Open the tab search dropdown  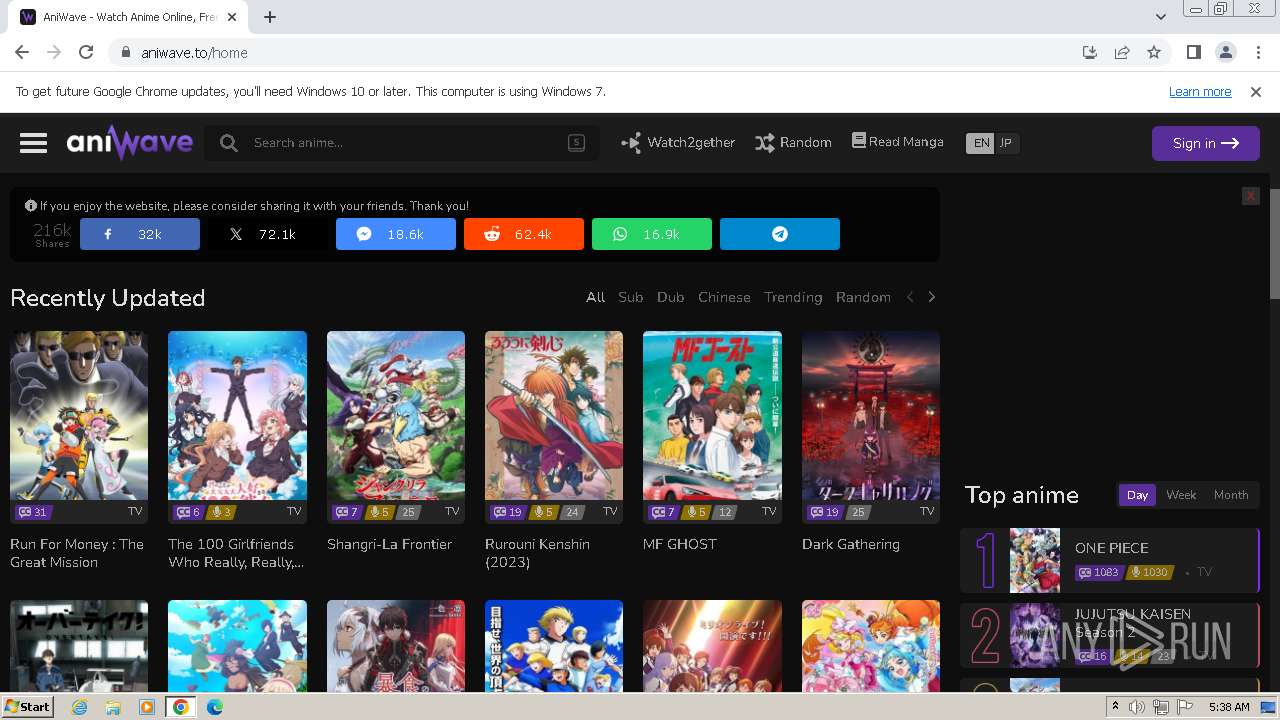point(1160,17)
